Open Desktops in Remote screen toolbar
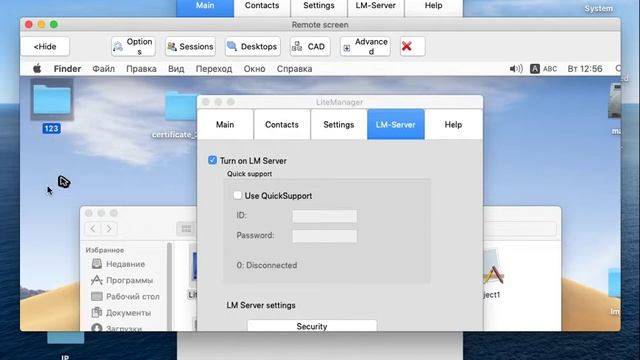Image resolution: width=640 pixels, height=360 pixels. [253, 47]
